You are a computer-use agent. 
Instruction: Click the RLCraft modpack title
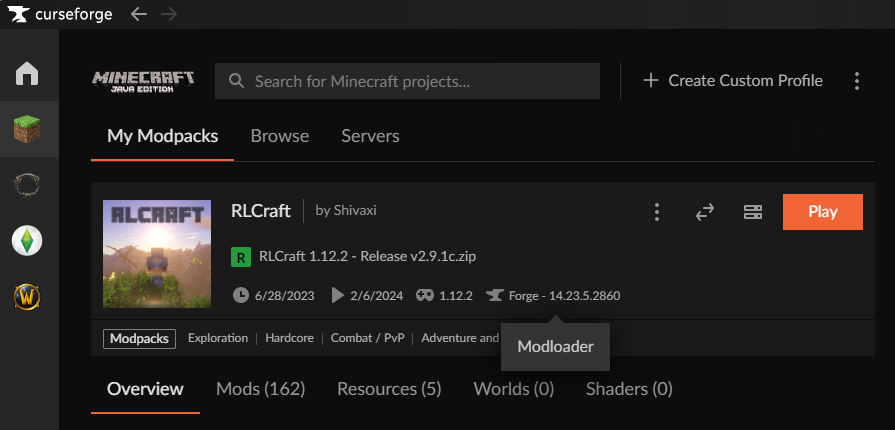coord(261,211)
